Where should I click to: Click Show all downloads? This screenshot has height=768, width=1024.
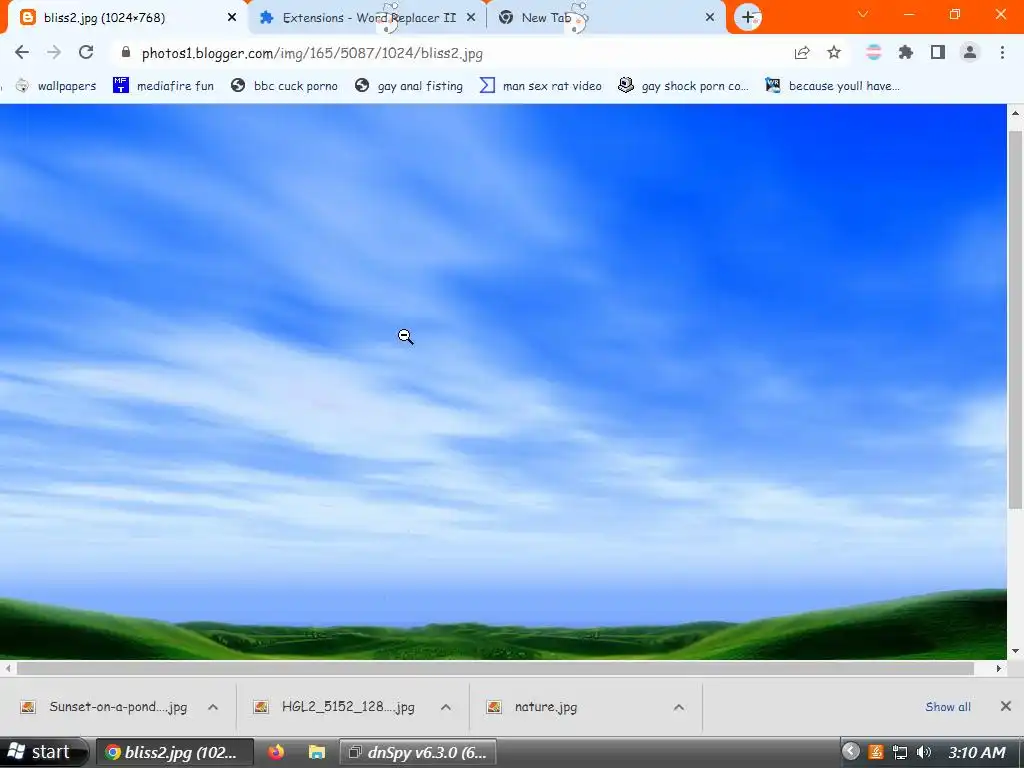coord(948,707)
